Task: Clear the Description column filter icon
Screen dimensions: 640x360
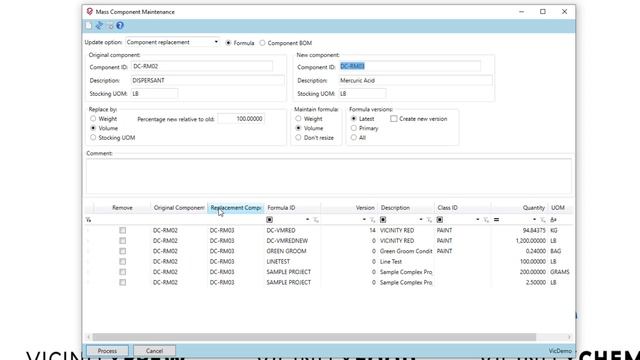Action: tap(429, 220)
